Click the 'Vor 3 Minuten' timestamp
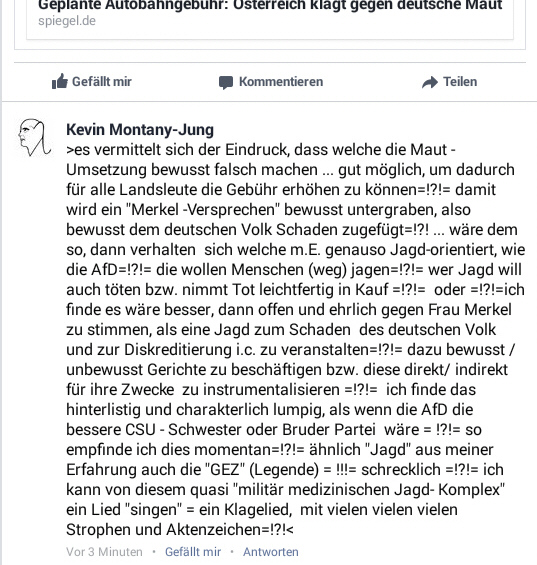 click(x=104, y=552)
